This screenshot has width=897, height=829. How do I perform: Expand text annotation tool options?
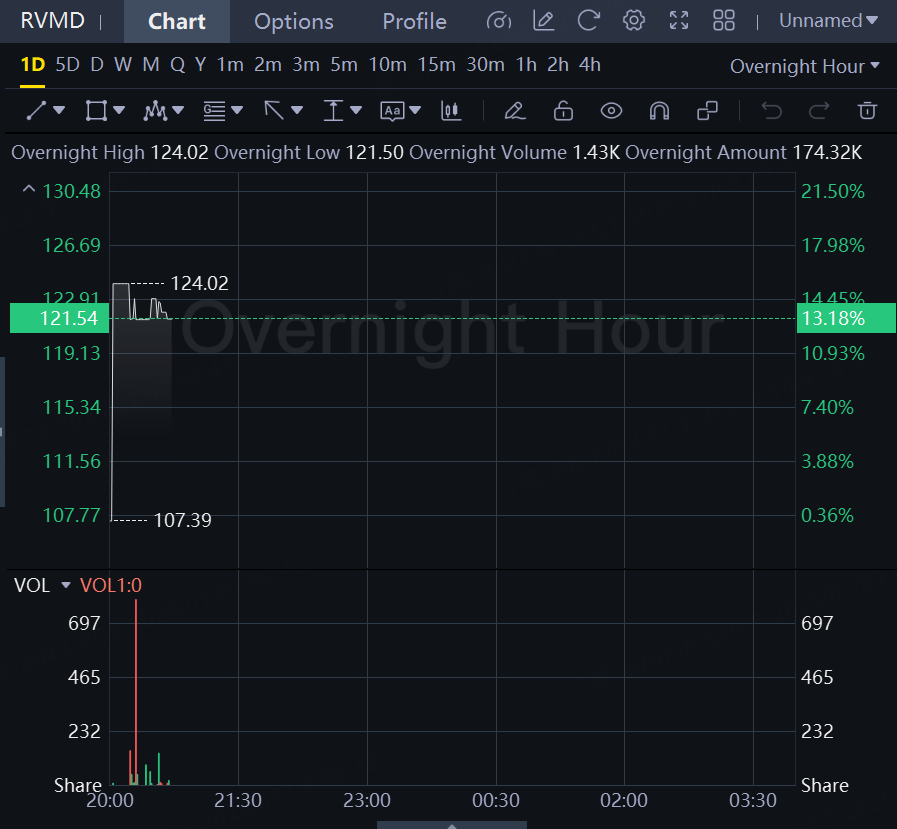click(415, 110)
